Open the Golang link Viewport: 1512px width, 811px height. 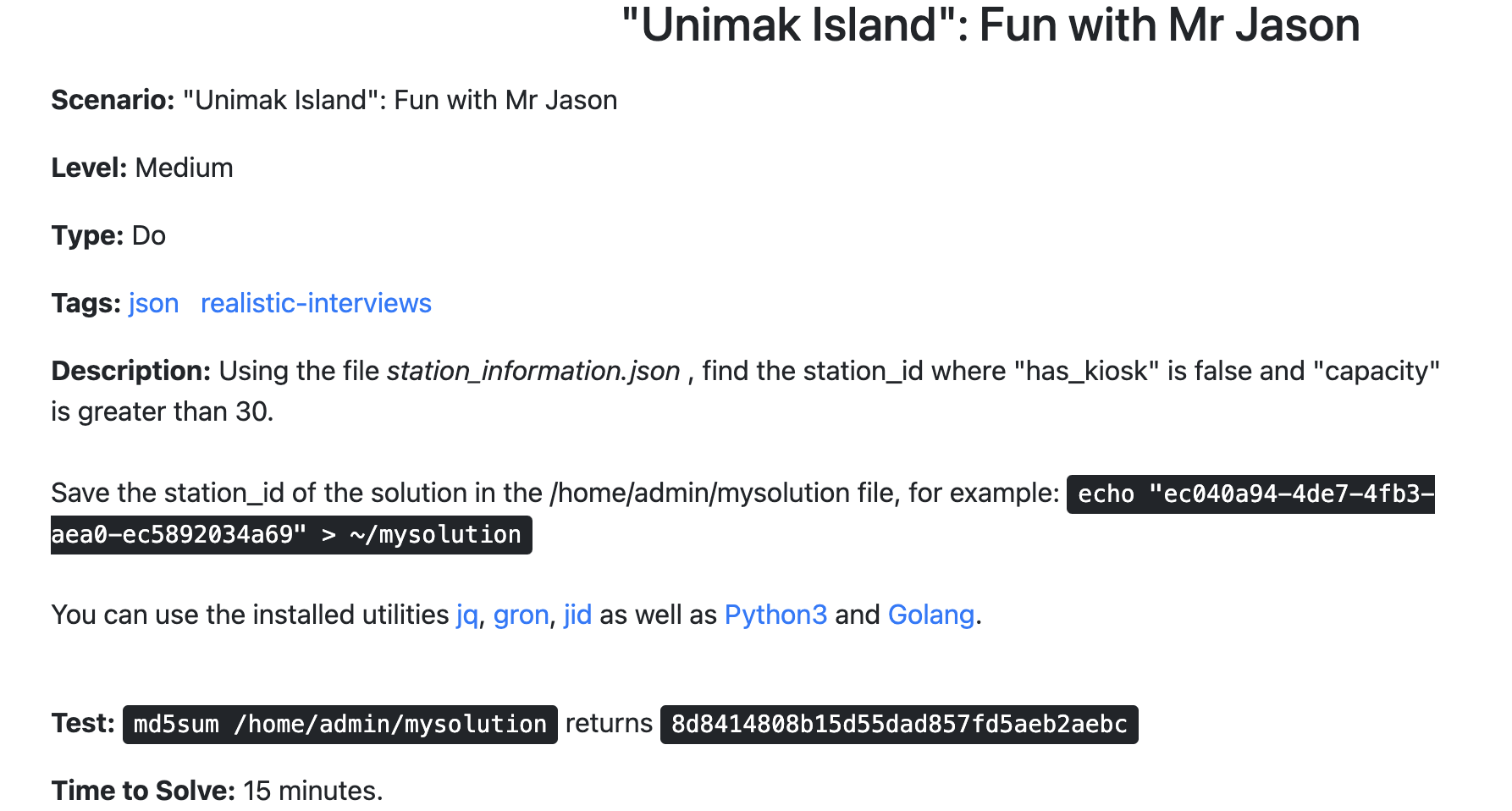tap(931, 615)
